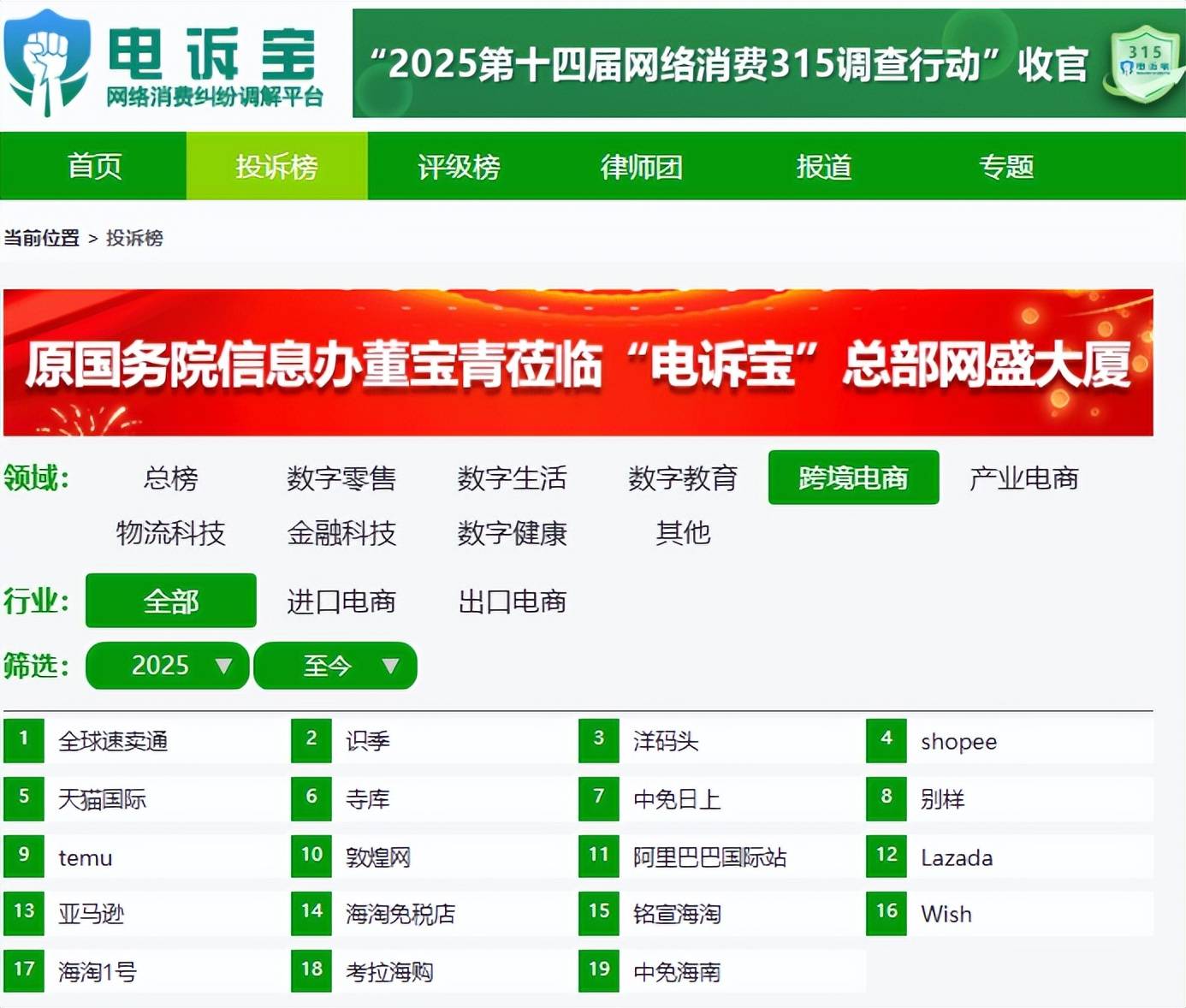Click the rank 1 number badge
The width and height of the screenshot is (1186, 1008).
[24, 739]
